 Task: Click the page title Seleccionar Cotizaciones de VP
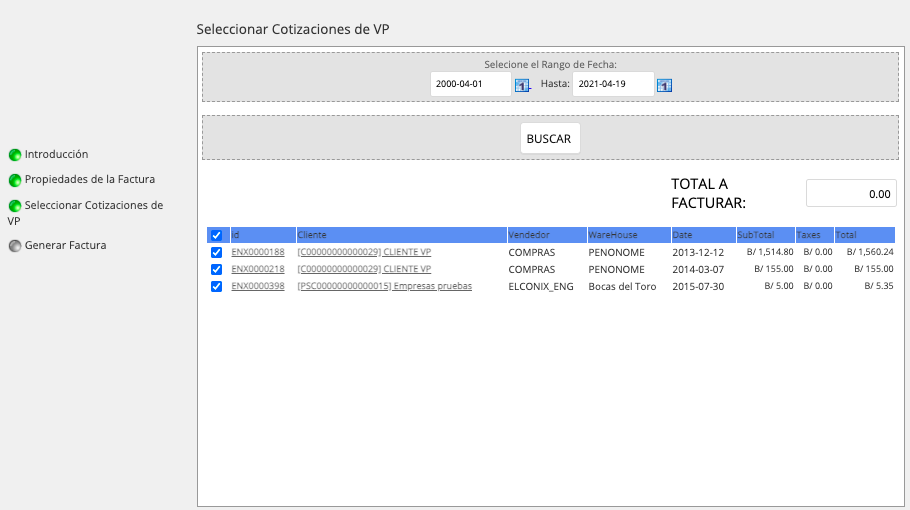292,29
